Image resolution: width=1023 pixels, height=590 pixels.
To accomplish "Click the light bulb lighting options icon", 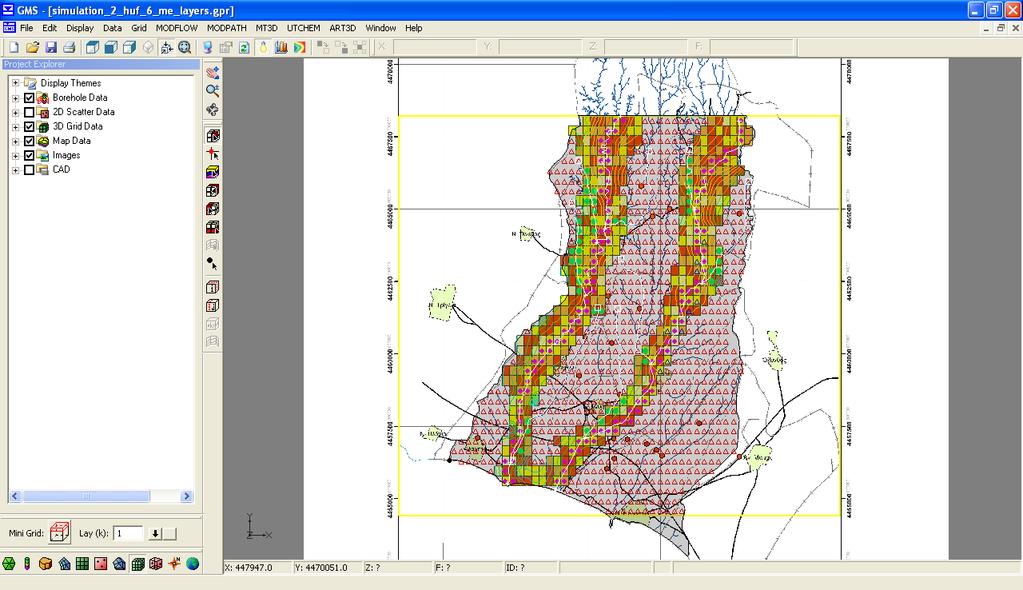I will pyautogui.click(x=263, y=47).
